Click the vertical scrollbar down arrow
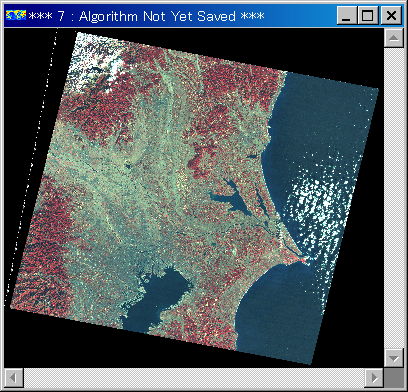This screenshot has width=408, height=392. [x=394, y=358]
